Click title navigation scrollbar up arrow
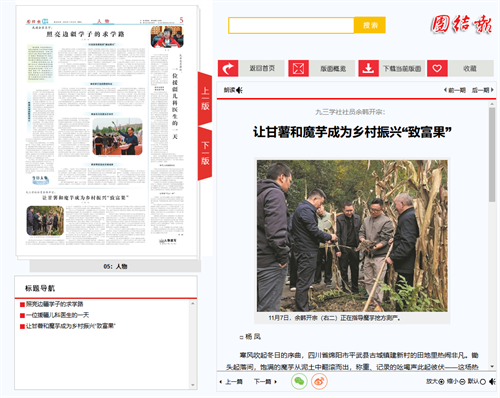 point(193,303)
